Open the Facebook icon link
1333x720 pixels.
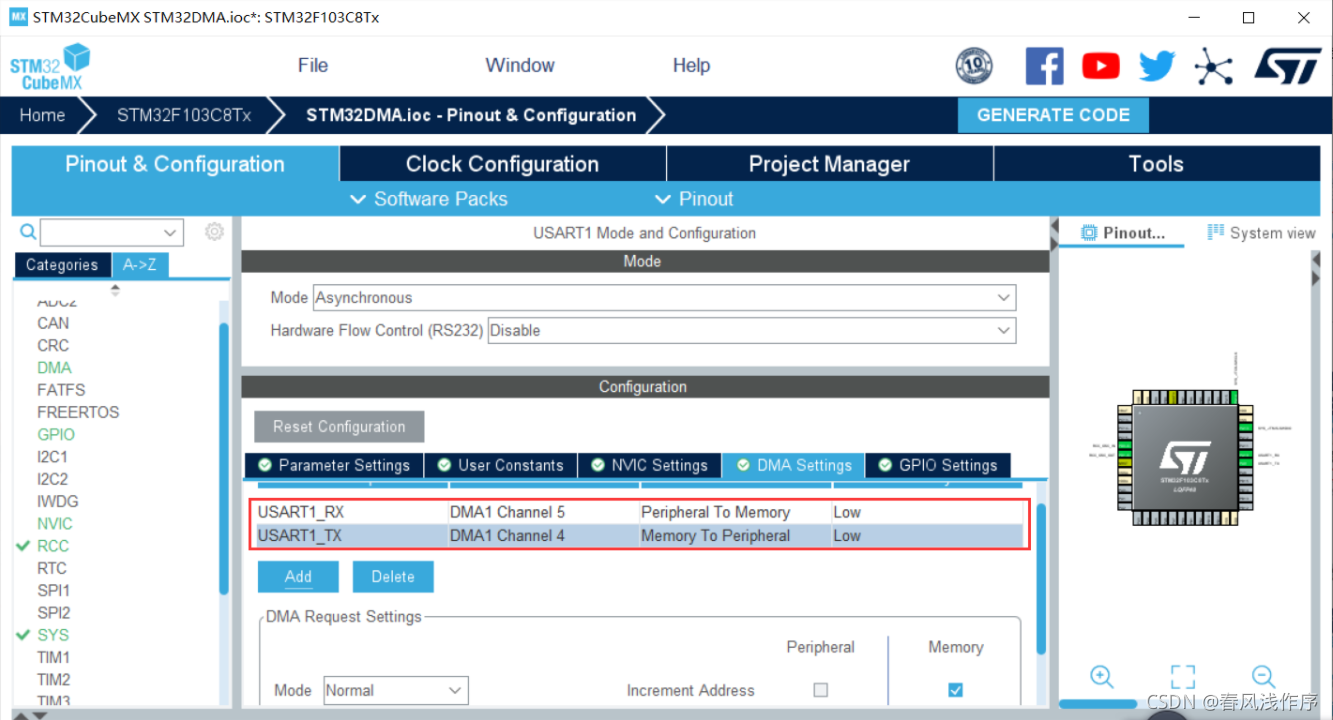pos(1044,66)
